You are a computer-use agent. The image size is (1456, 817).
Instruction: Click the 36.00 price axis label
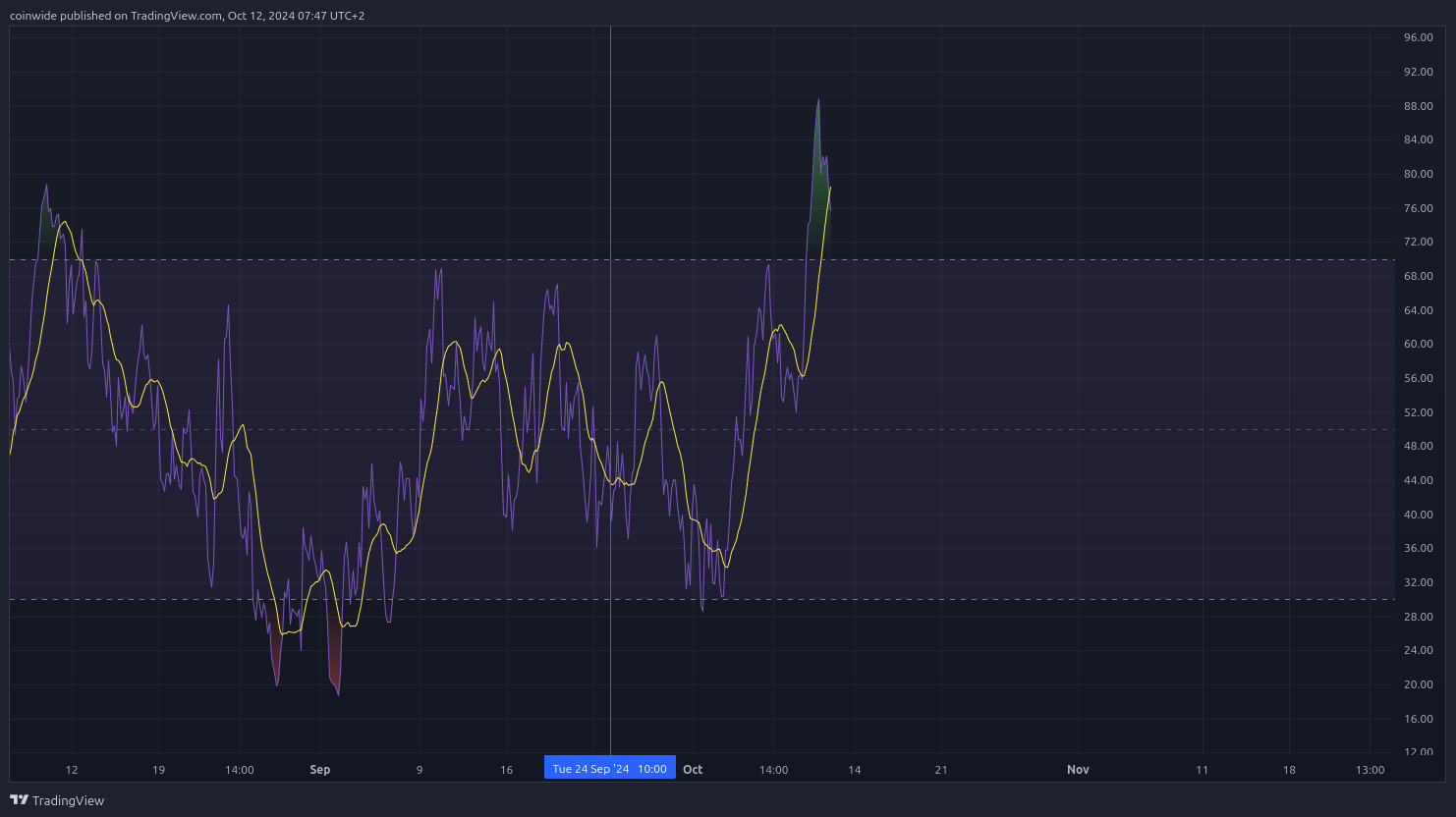point(1419,548)
